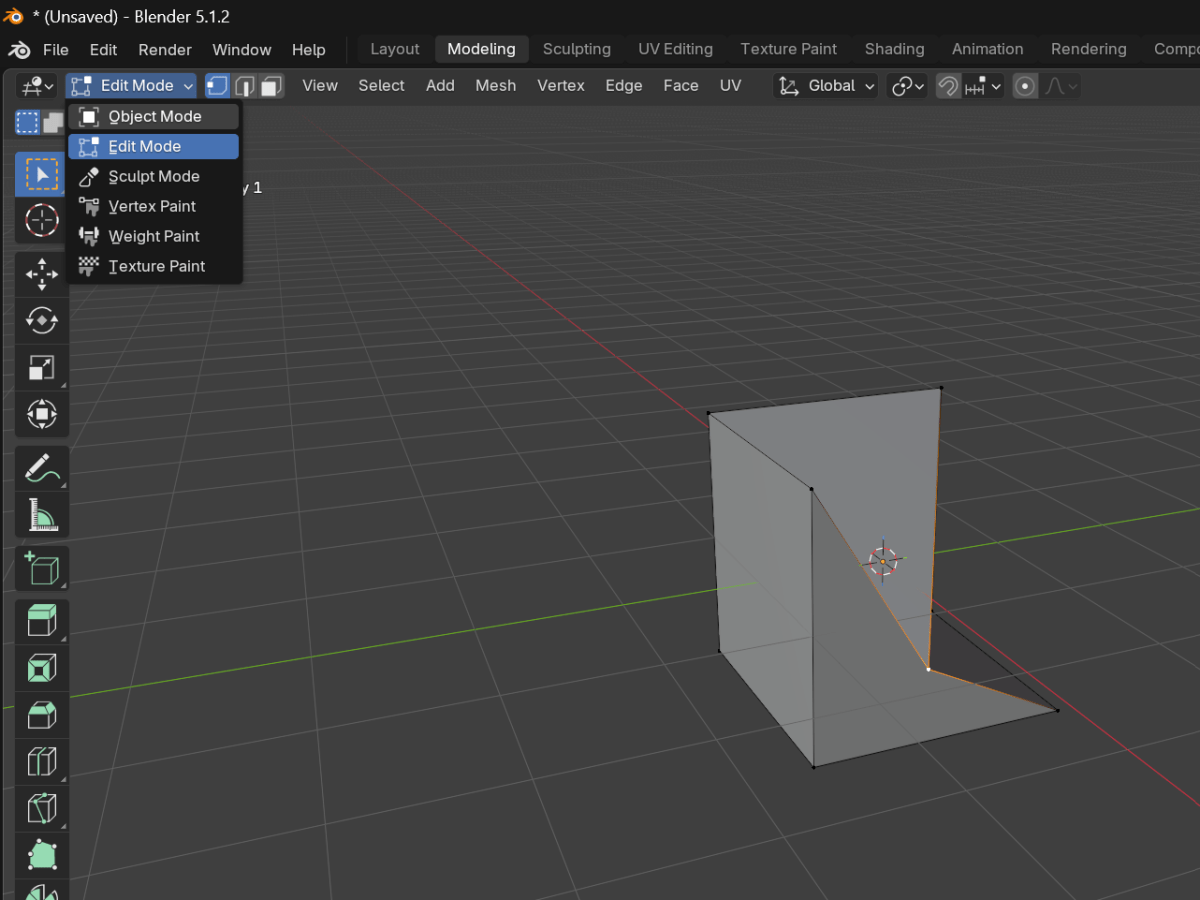Image resolution: width=1200 pixels, height=900 pixels.
Task: Open Global transform orientation dropdown
Action: pos(826,86)
